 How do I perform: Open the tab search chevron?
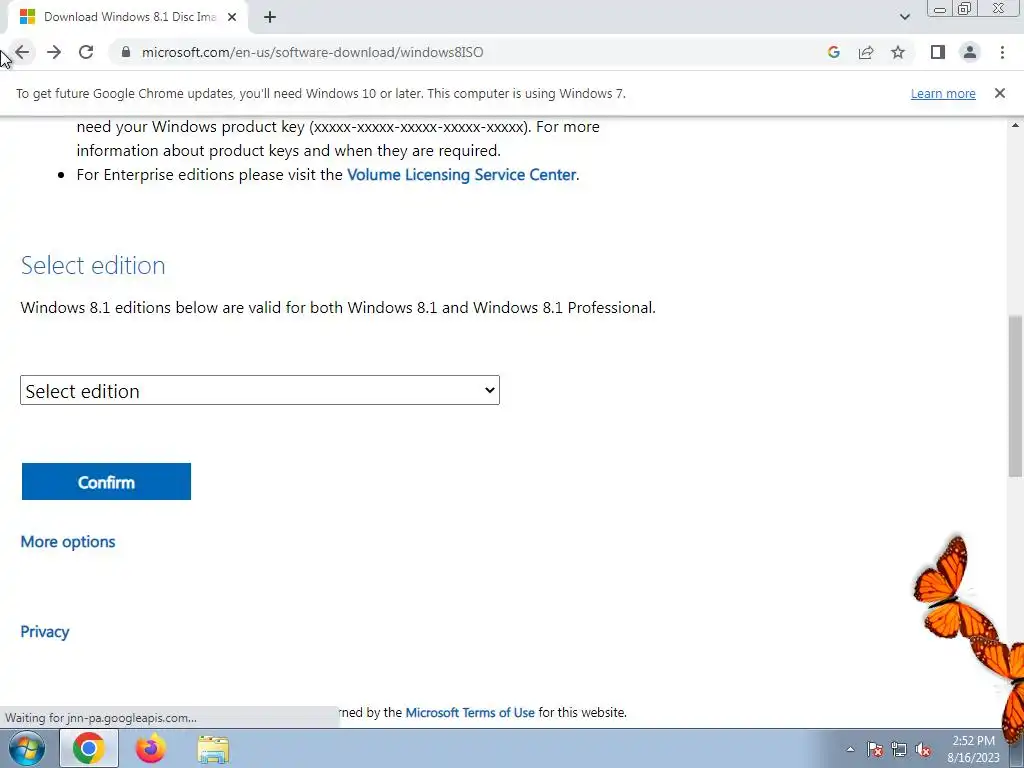pos(904,17)
